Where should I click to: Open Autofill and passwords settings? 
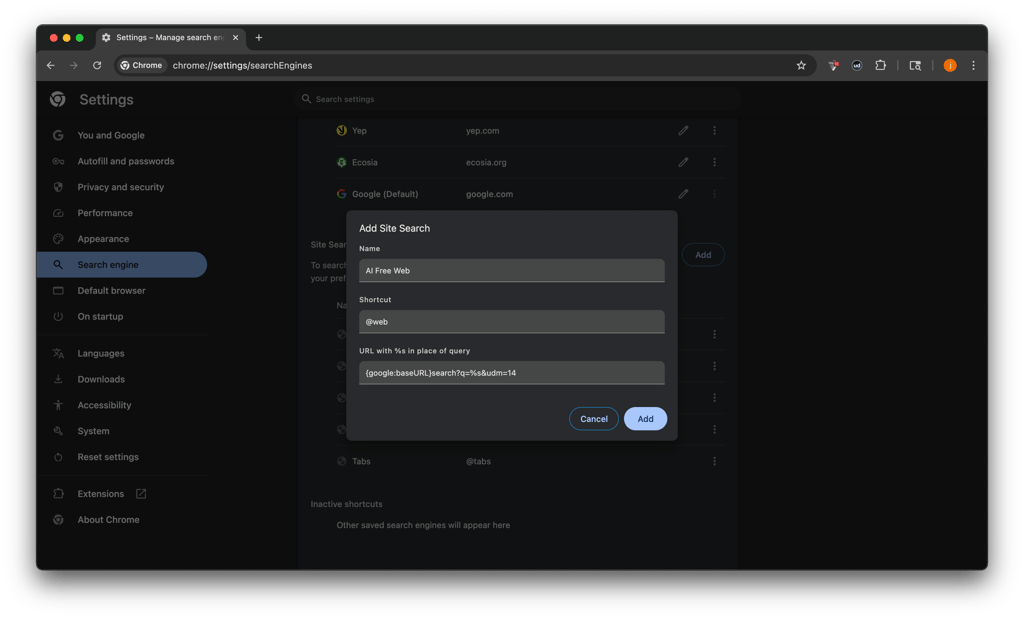point(125,161)
